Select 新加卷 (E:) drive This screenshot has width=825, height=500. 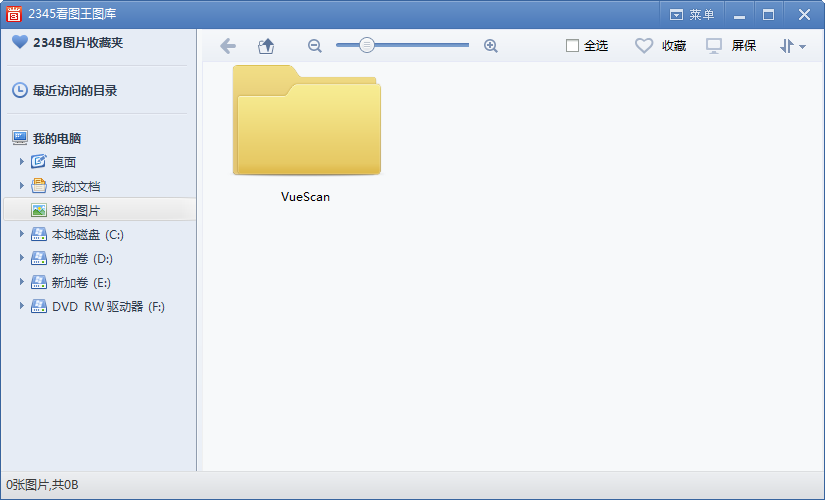[x=81, y=283]
